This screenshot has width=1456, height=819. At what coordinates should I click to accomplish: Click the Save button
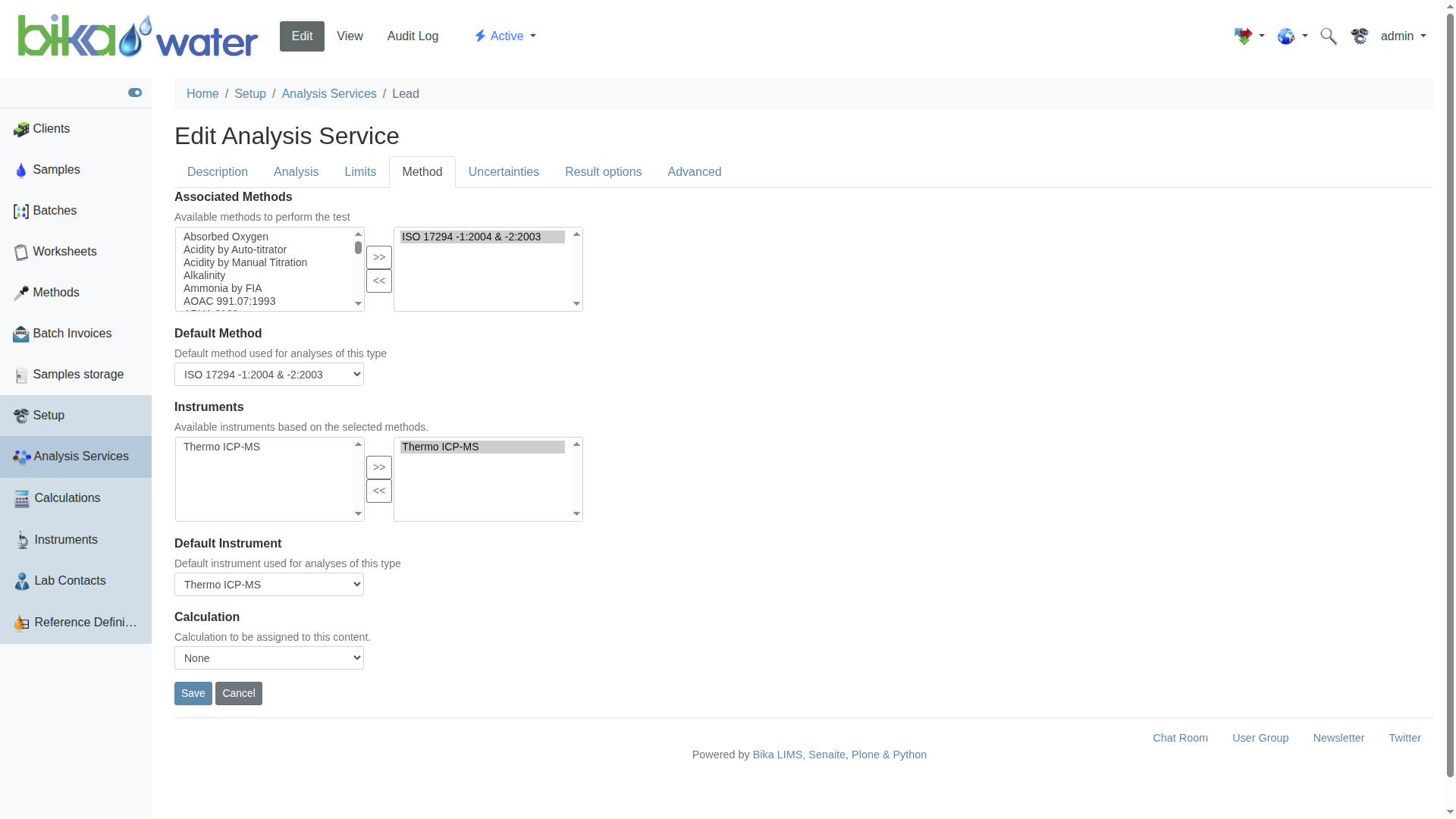coord(193,694)
